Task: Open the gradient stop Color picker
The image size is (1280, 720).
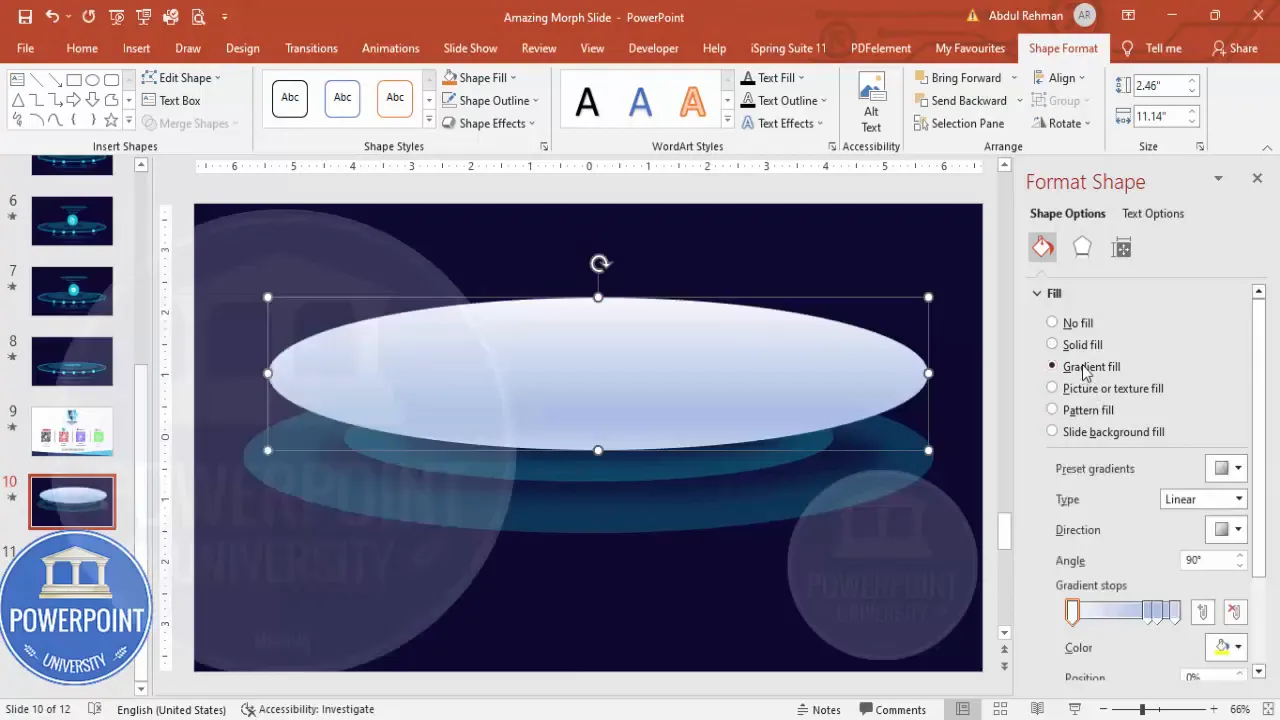Action: tap(1227, 647)
